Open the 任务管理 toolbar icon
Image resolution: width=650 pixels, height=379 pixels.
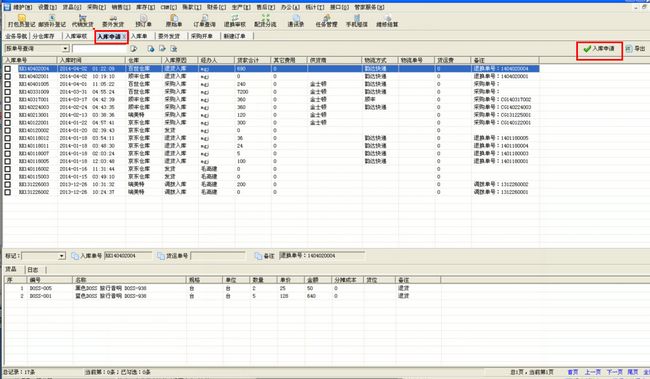(x=327, y=21)
